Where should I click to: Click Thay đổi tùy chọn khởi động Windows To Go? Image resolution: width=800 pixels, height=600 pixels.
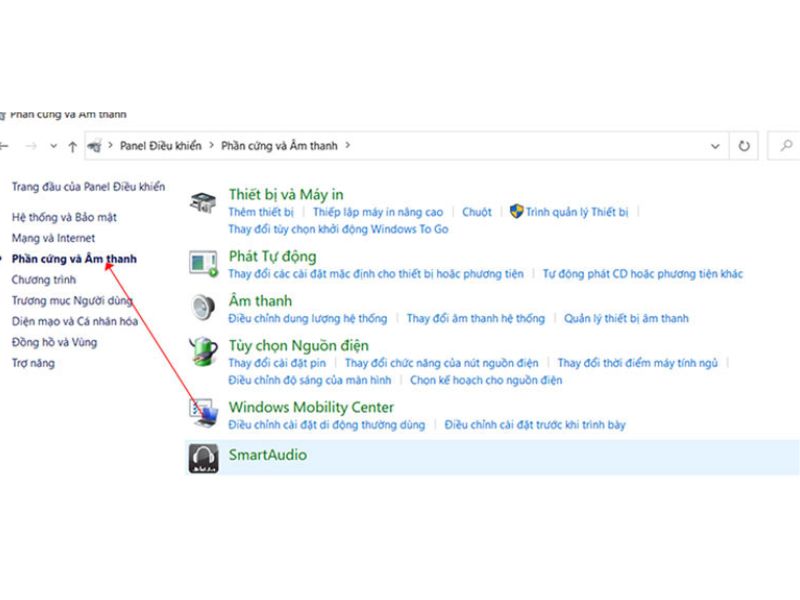point(338,229)
